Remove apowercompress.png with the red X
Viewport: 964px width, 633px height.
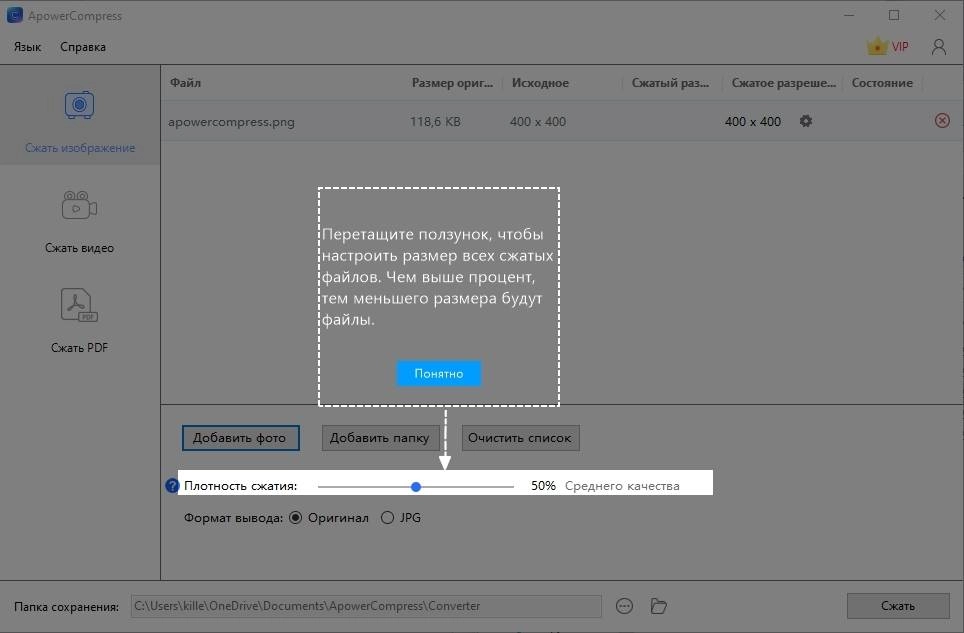(x=942, y=120)
